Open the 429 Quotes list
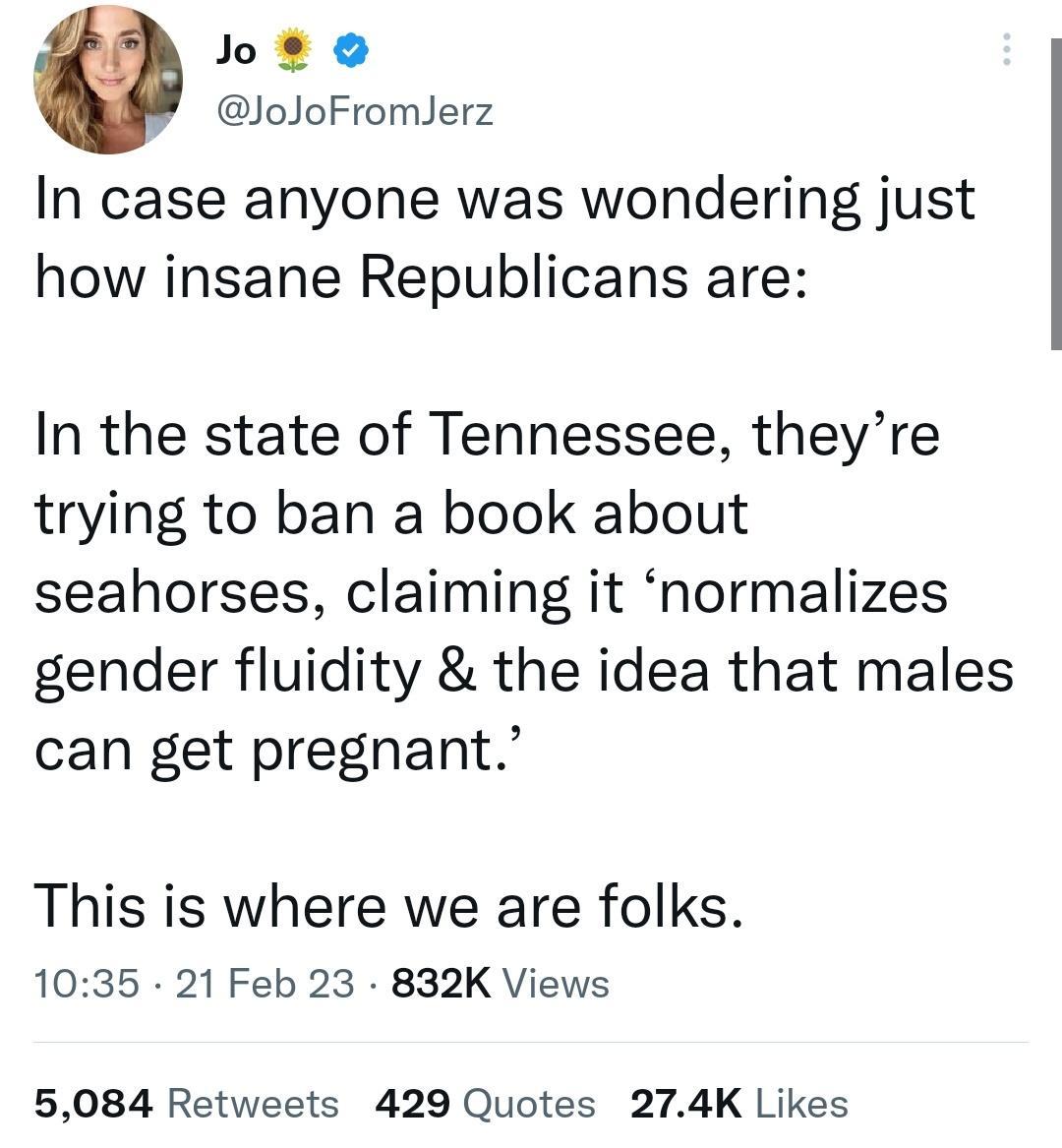 488,1105
